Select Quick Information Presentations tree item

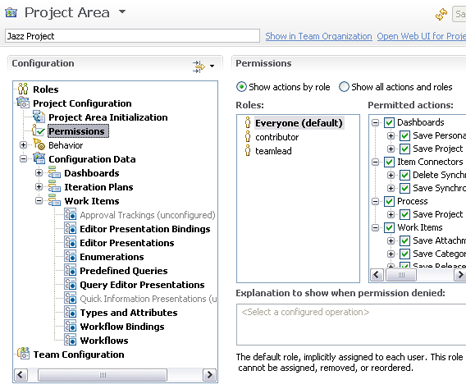point(148,299)
